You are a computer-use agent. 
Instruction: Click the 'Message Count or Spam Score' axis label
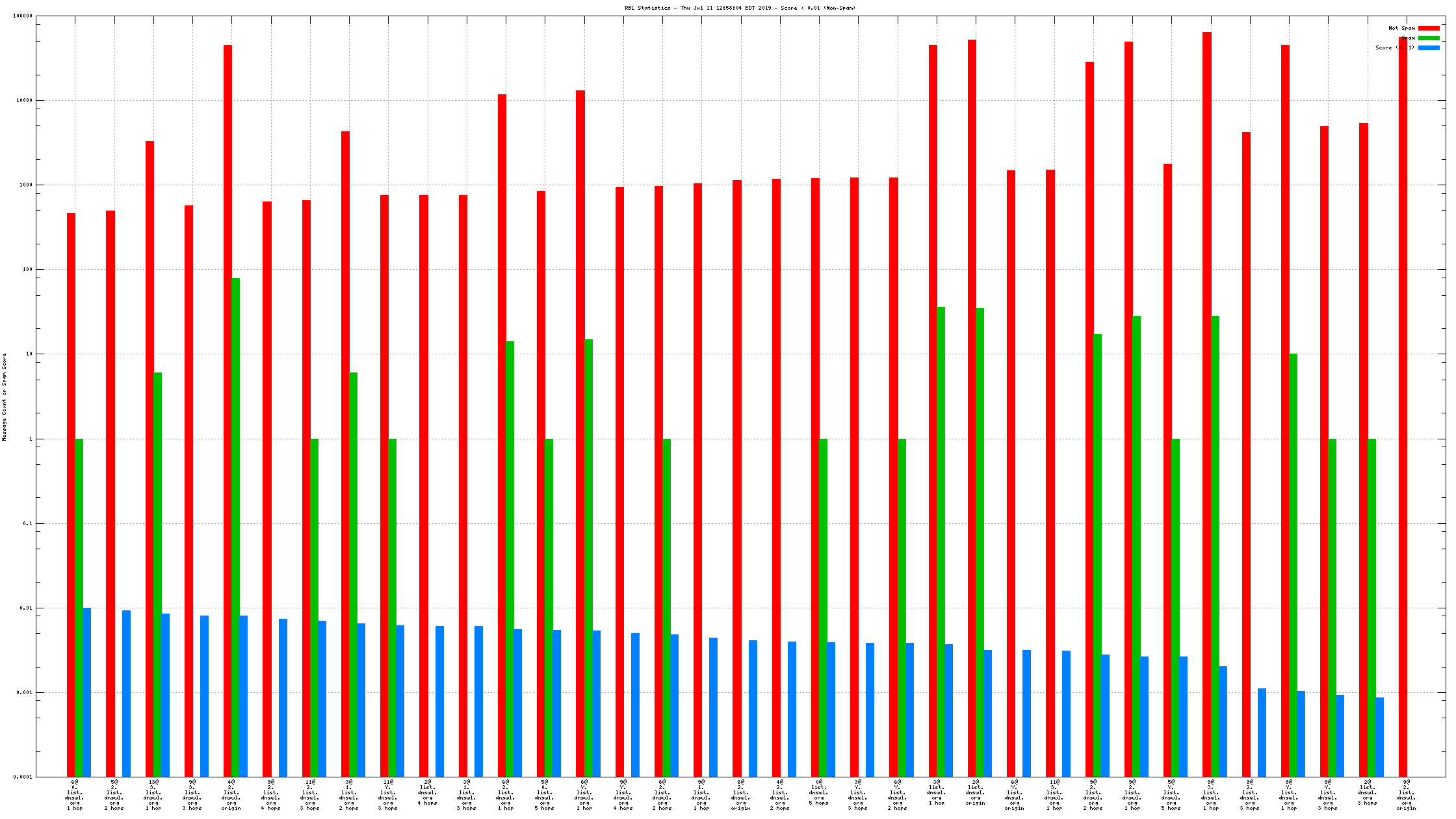(x=5, y=397)
